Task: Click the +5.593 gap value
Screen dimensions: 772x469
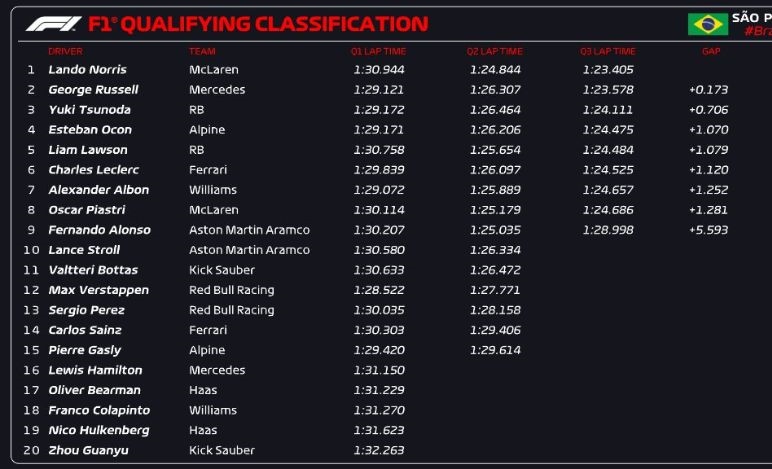Action: 708,230
